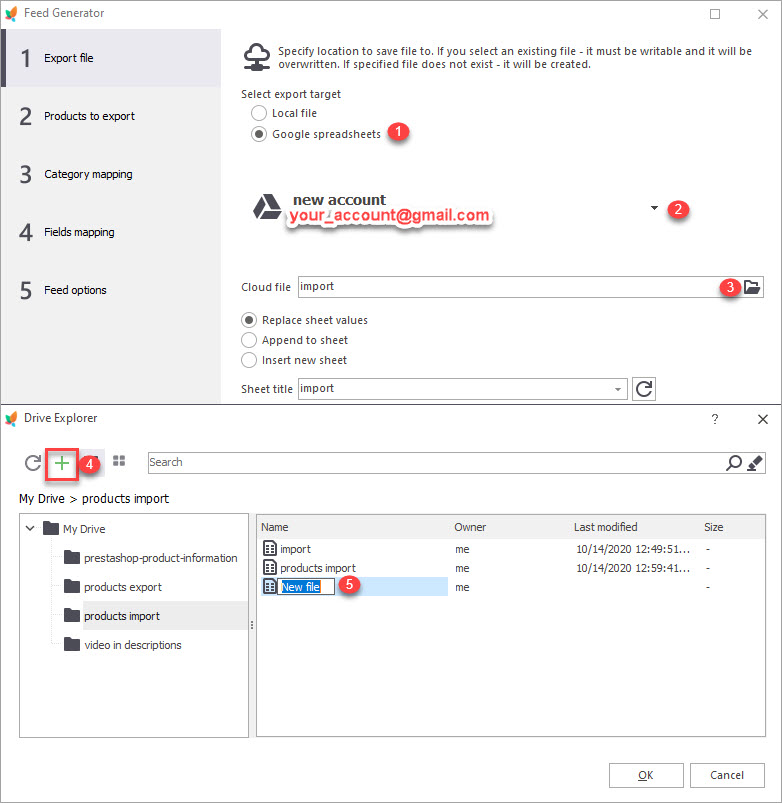This screenshot has width=782, height=803.
Task: Go to step 2 Products to export
Action: [x=111, y=116]
